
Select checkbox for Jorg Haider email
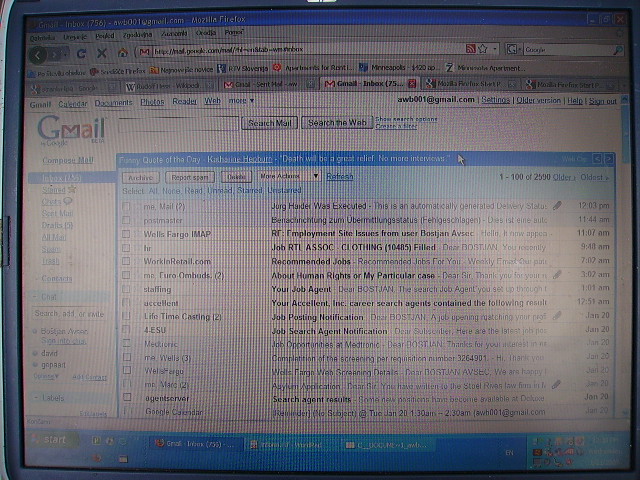tap(126, 207)
